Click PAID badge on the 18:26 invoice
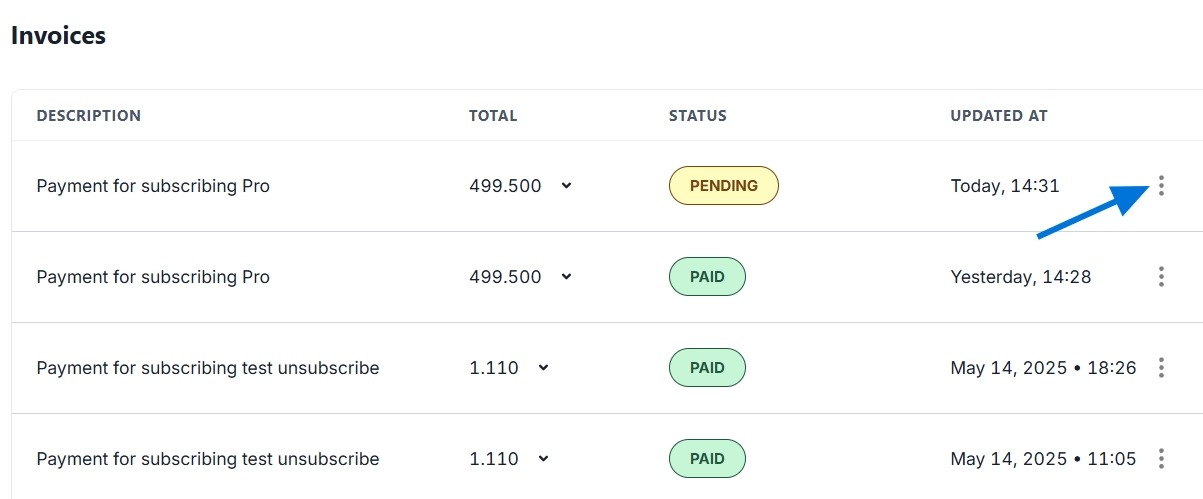Image resolution: width=1203 pixels, height=499 pixels. [x=707, y=368]
